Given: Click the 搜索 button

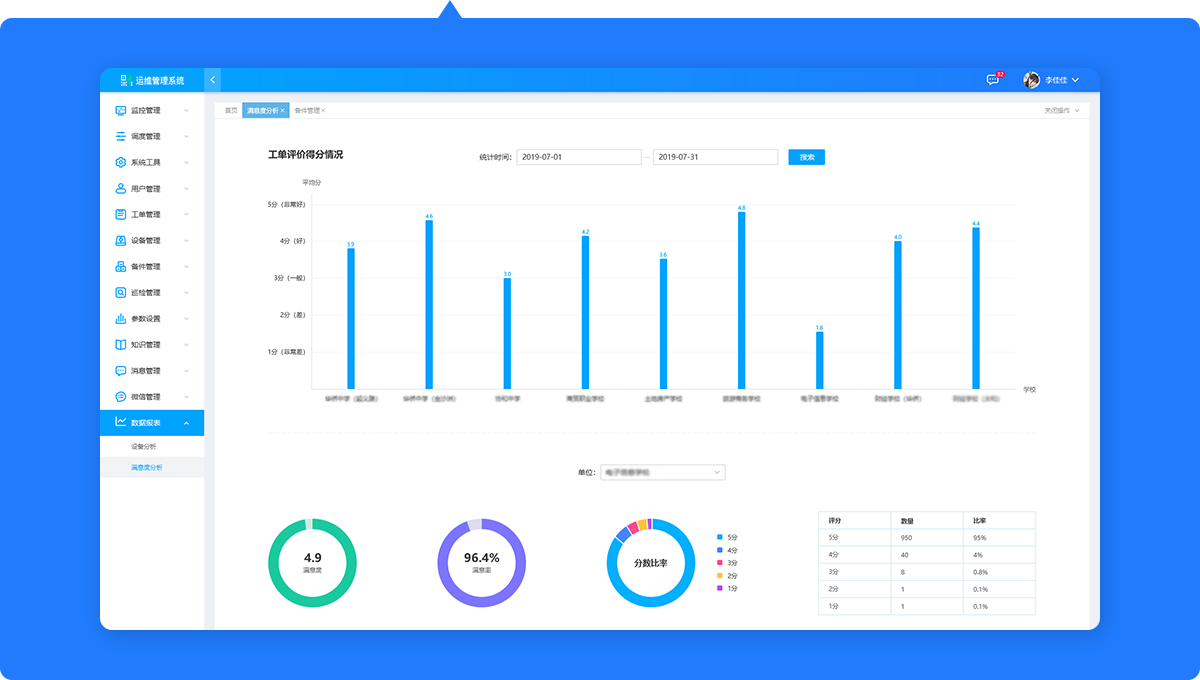Looking at the screenshot, I should coord(806,157).
